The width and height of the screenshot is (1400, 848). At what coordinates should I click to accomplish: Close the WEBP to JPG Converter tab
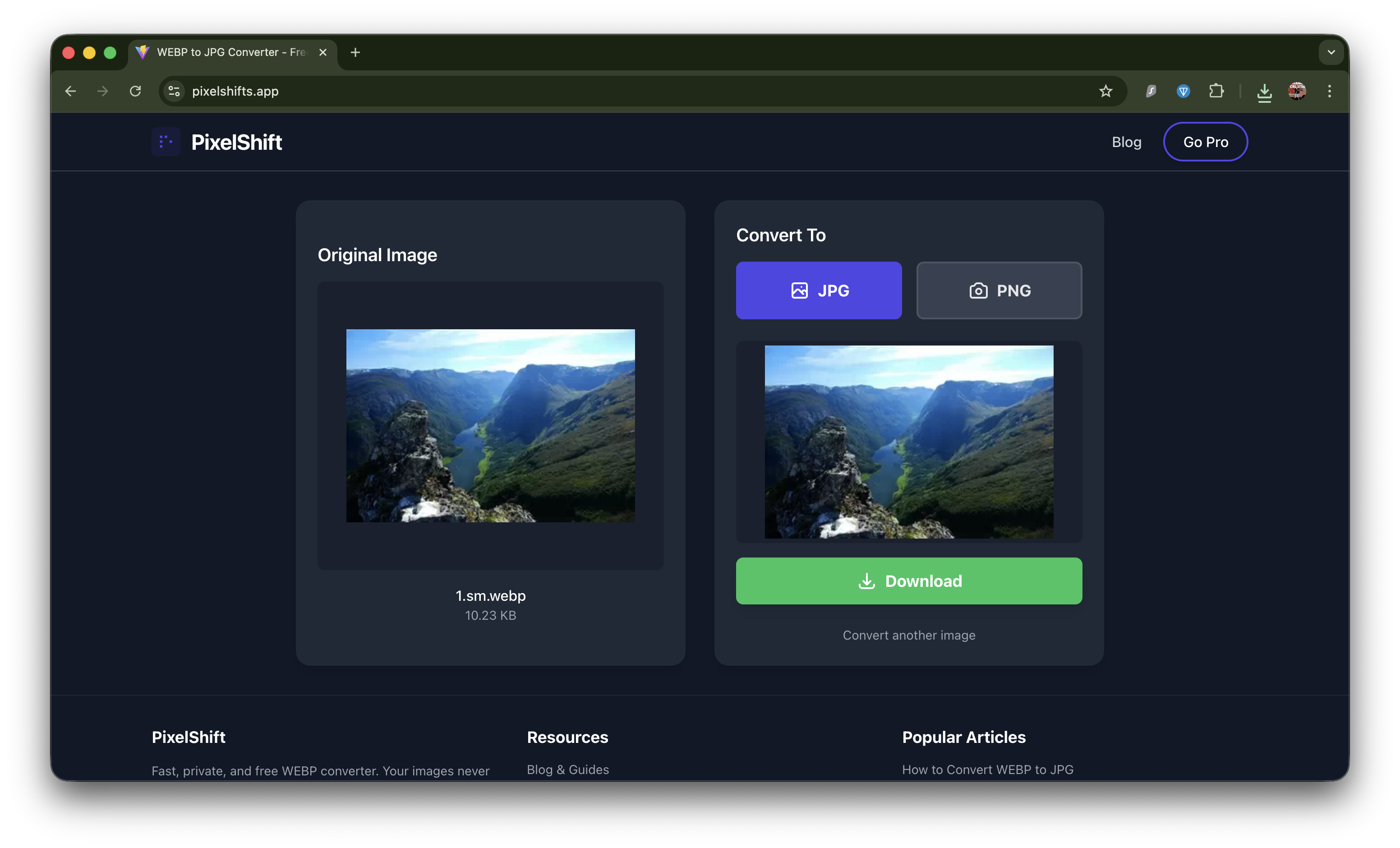323,52
